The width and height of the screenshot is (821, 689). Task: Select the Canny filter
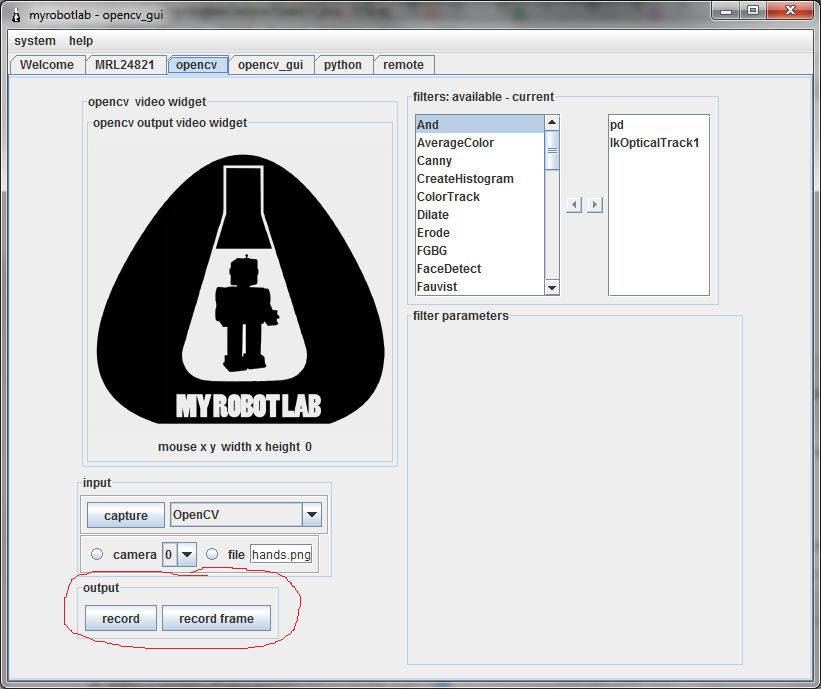tap(480, 161)
